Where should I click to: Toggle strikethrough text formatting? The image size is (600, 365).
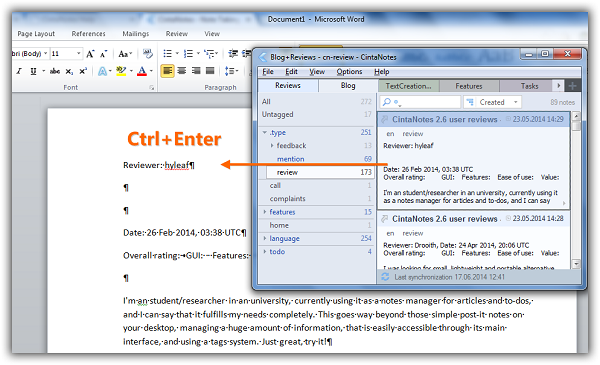55,71
